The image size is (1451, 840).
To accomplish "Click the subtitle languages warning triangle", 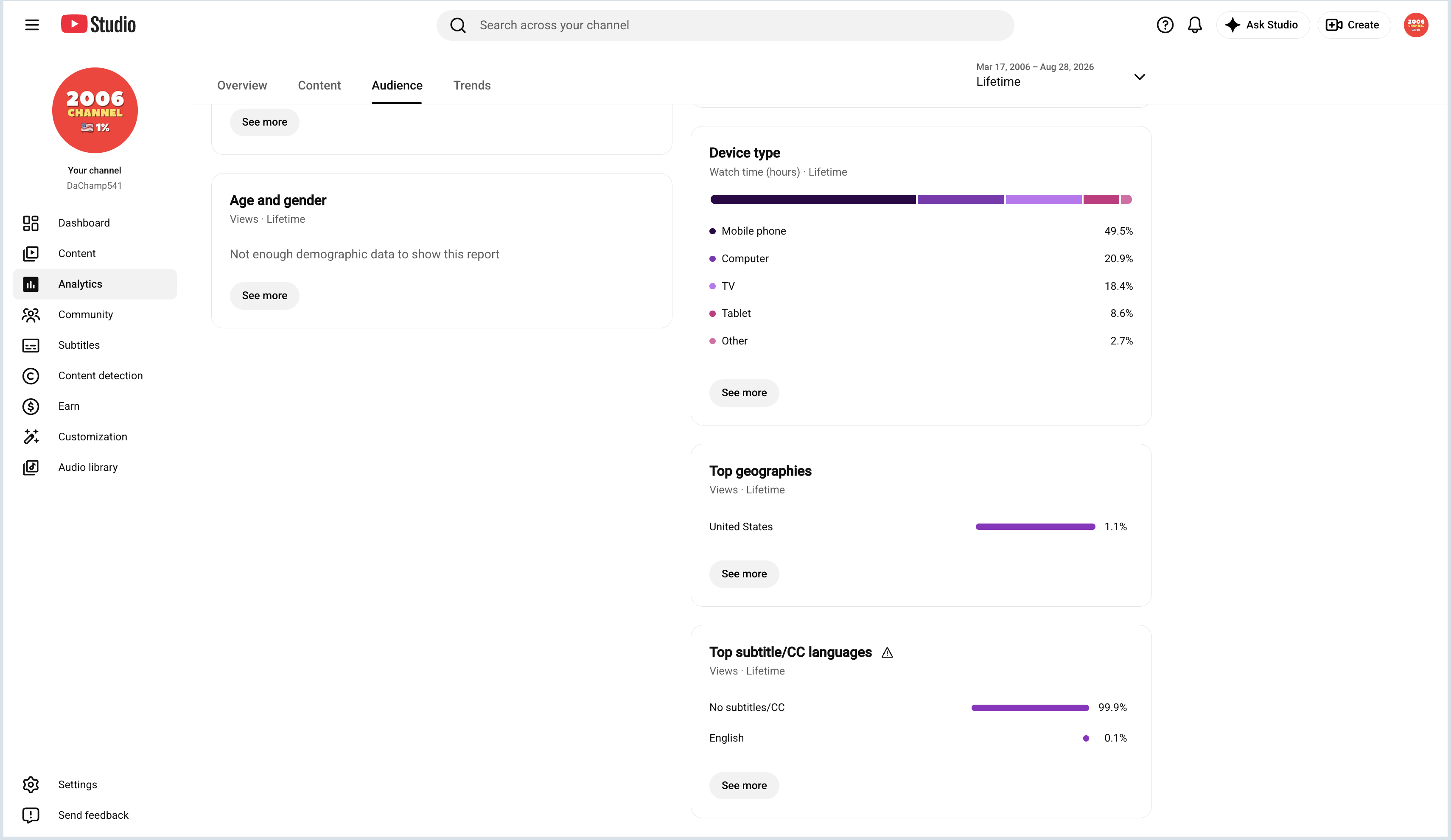I will click(887, 652).
